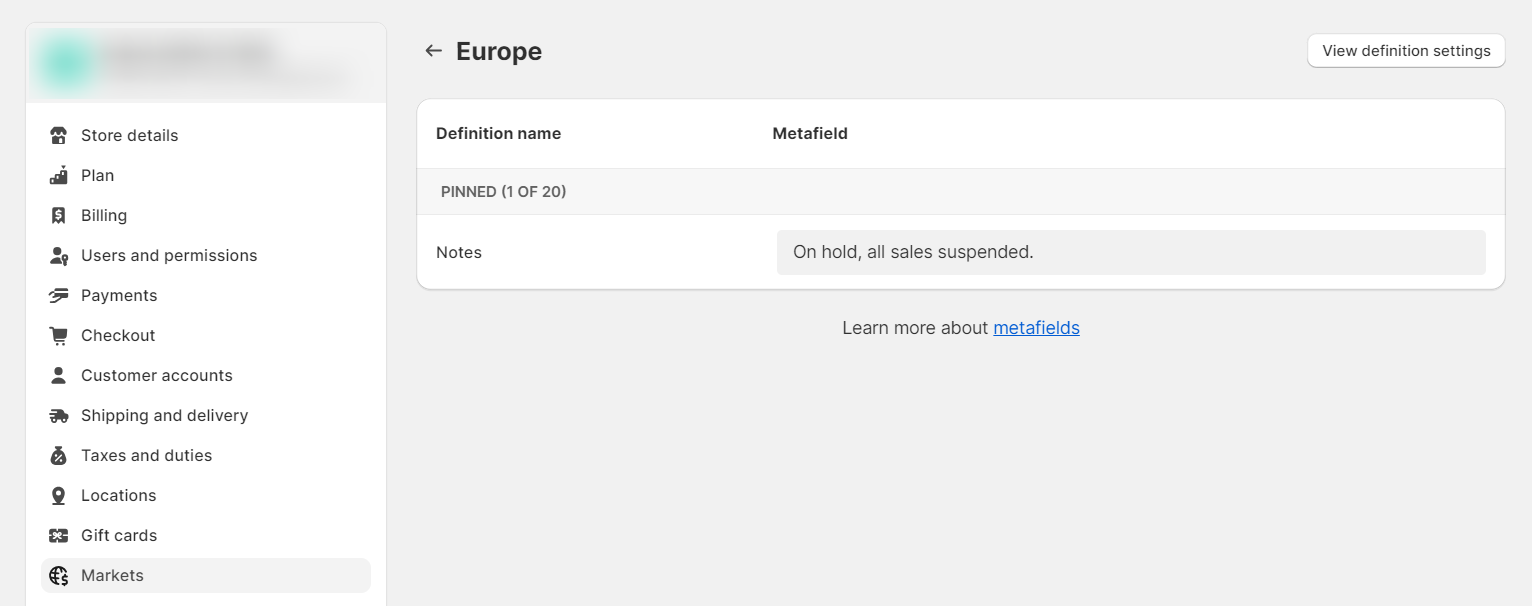
Task: Open the View definition settings button
Action: click(1406, 50)
